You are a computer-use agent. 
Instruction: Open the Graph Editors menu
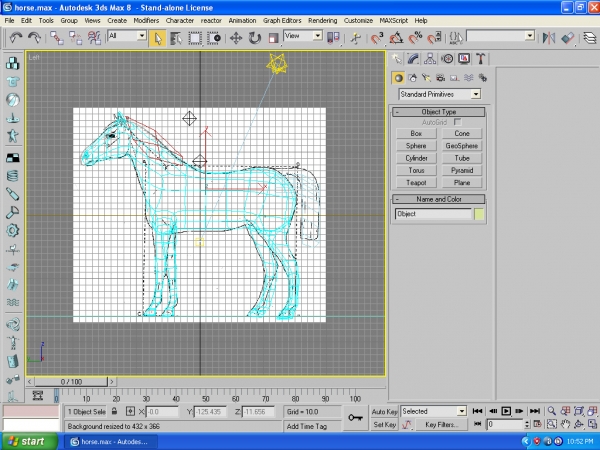282,21
